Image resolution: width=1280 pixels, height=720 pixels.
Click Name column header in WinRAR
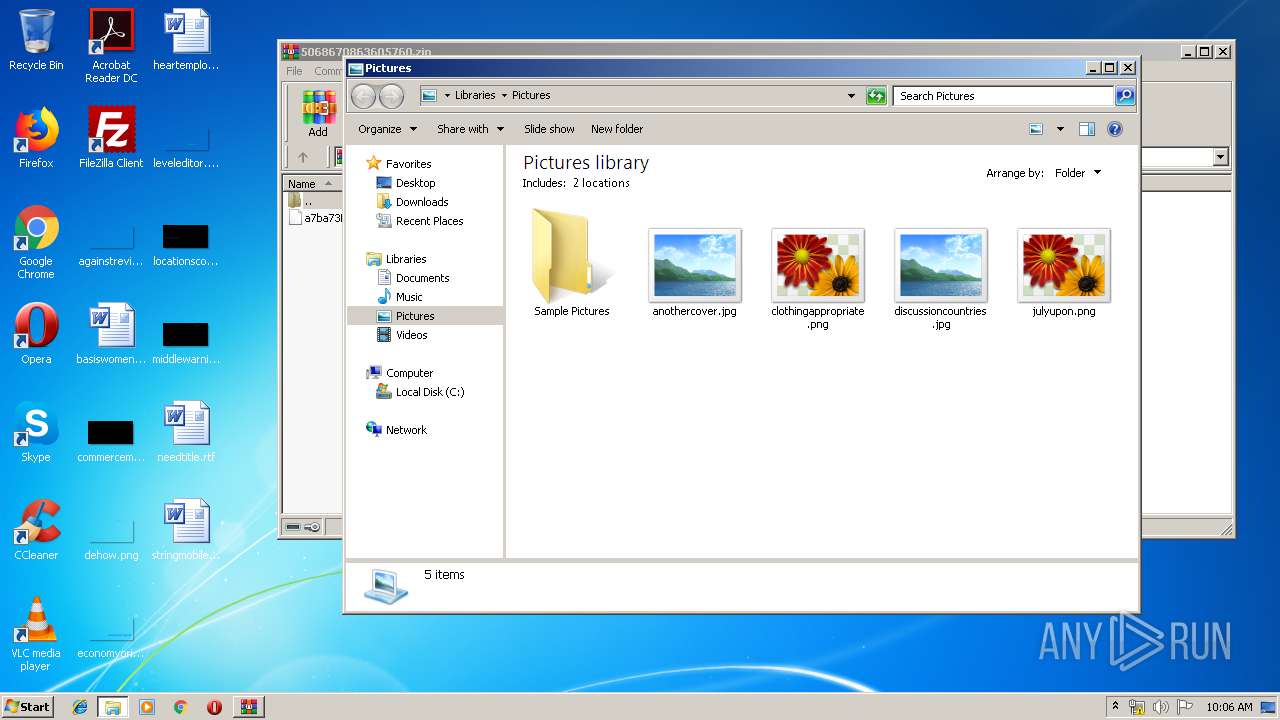312,184
